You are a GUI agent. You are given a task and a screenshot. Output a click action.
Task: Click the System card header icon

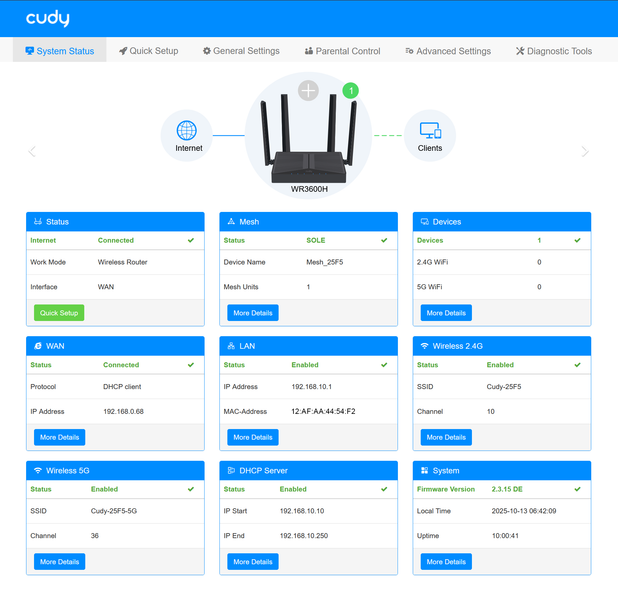click(x=424, y=470)
